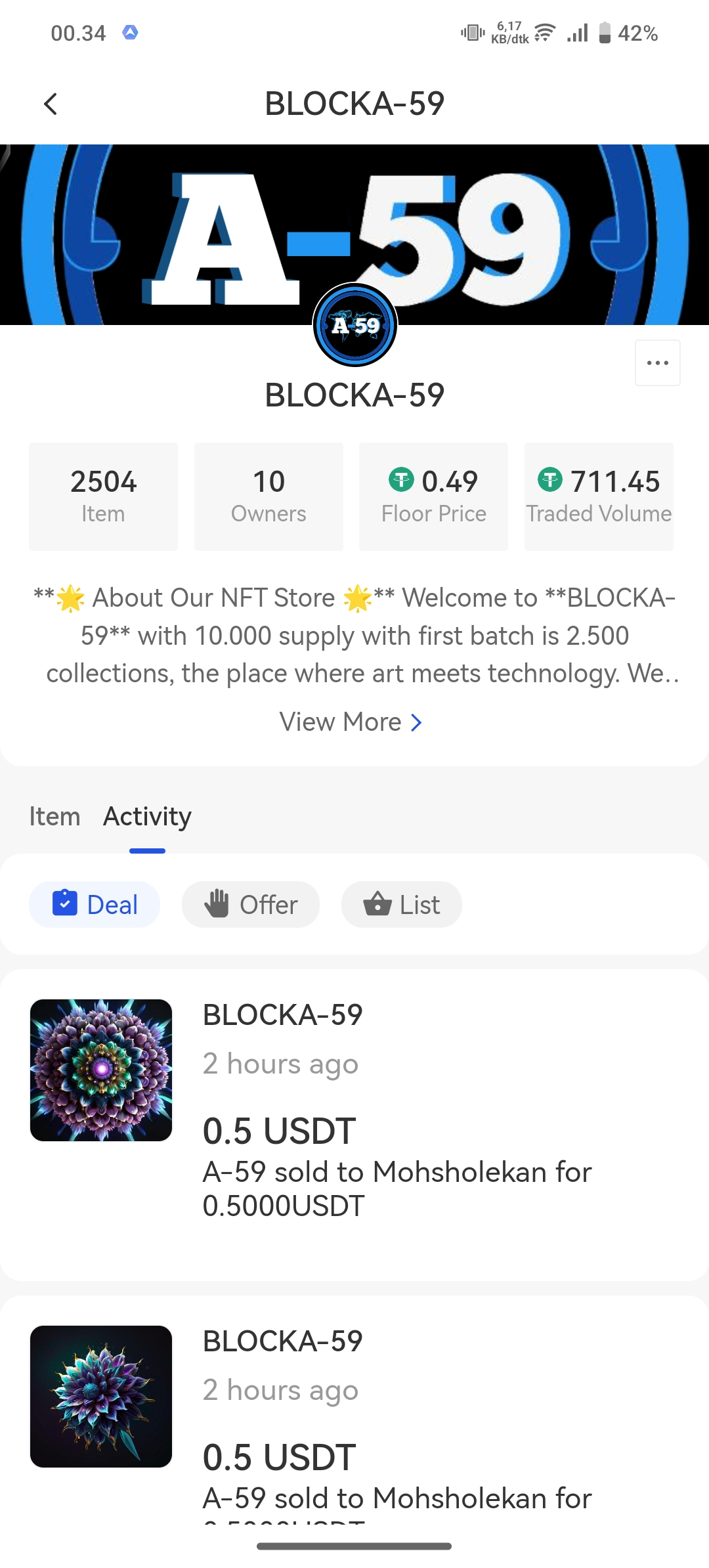Select the Deal activity filter
This screenshot has height=1568, width=709.
[95, 904]
